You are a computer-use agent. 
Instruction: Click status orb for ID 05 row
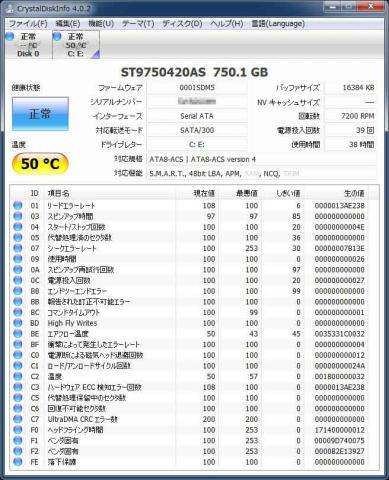[x=18, y=237]
